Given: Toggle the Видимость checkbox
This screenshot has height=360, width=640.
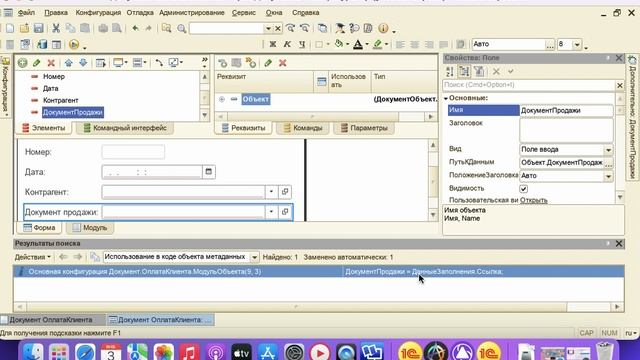Looking at the screenshot, I should pos(524,189).
